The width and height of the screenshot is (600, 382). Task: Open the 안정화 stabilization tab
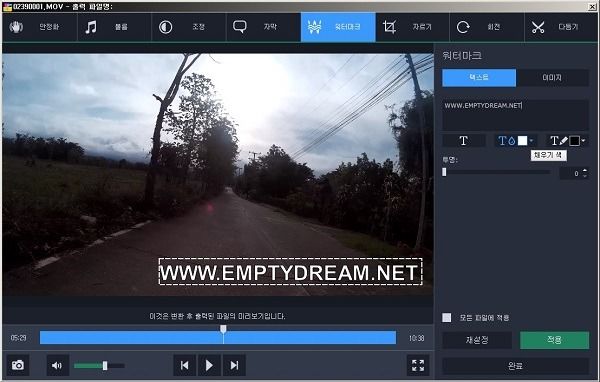[x=40, y=27]
